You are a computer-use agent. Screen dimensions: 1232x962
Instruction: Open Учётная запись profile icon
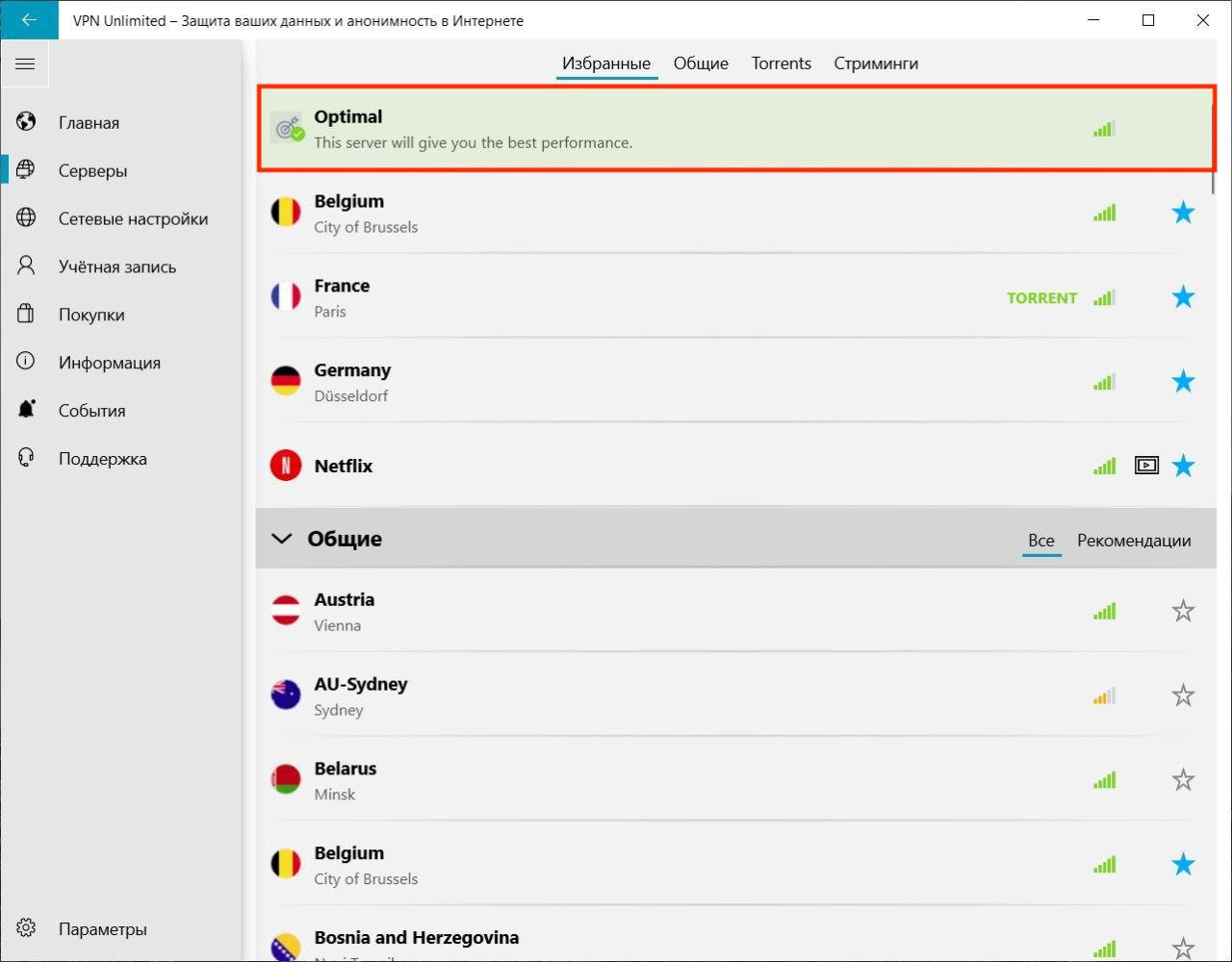click(x=26, y=266)
